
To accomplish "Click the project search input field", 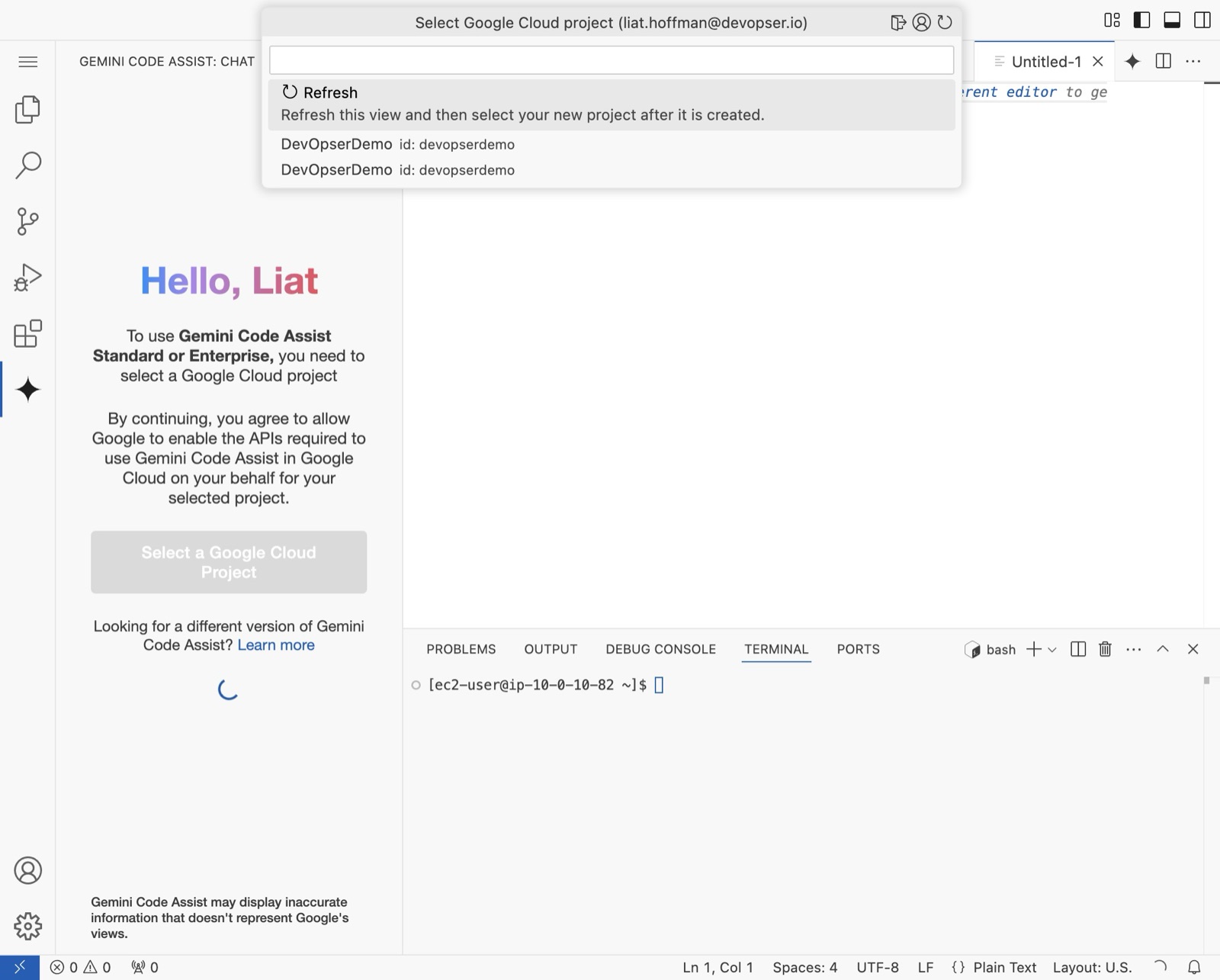I will (612, 59).
